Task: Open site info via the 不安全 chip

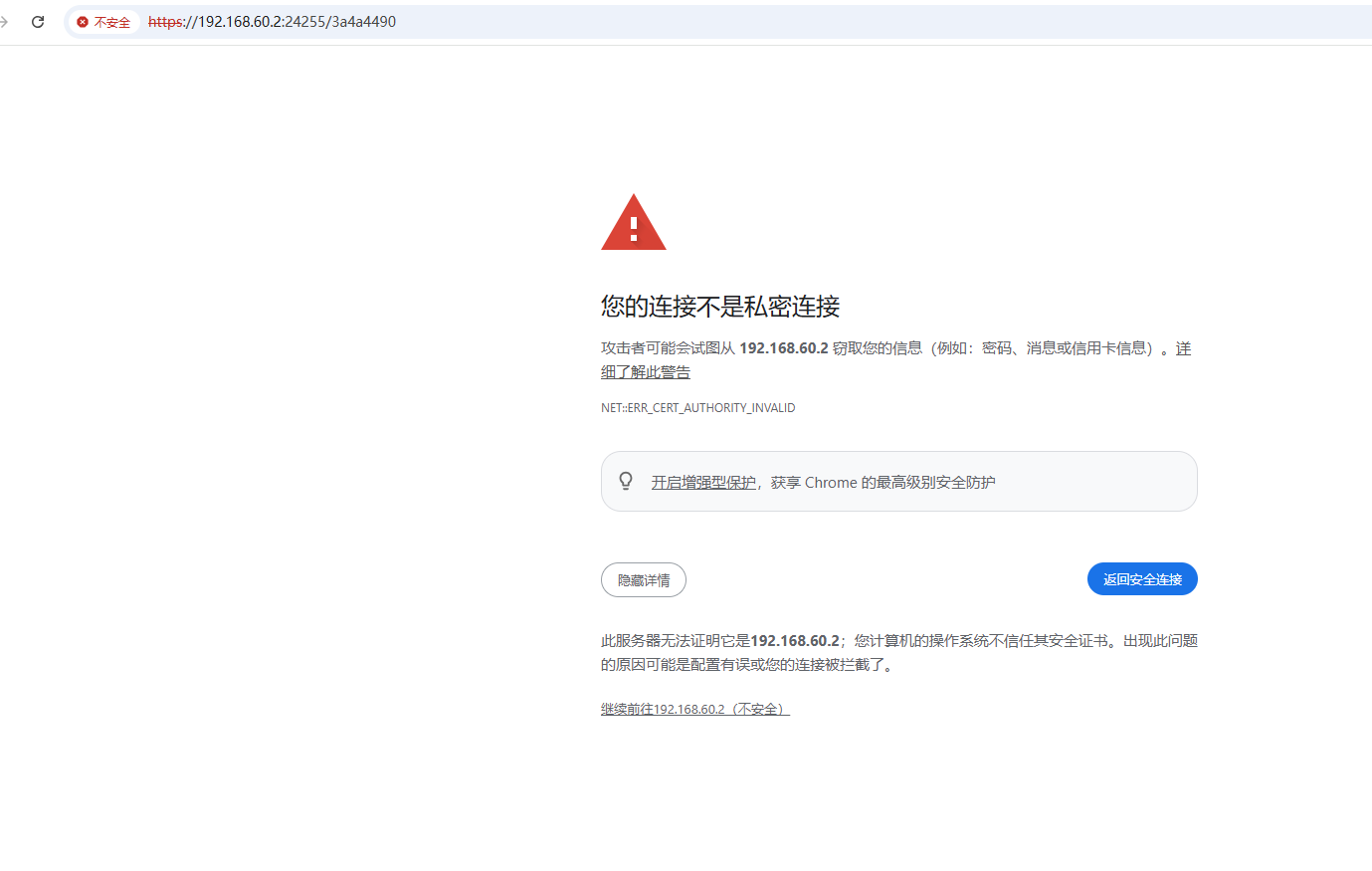Action: [111, 22]
